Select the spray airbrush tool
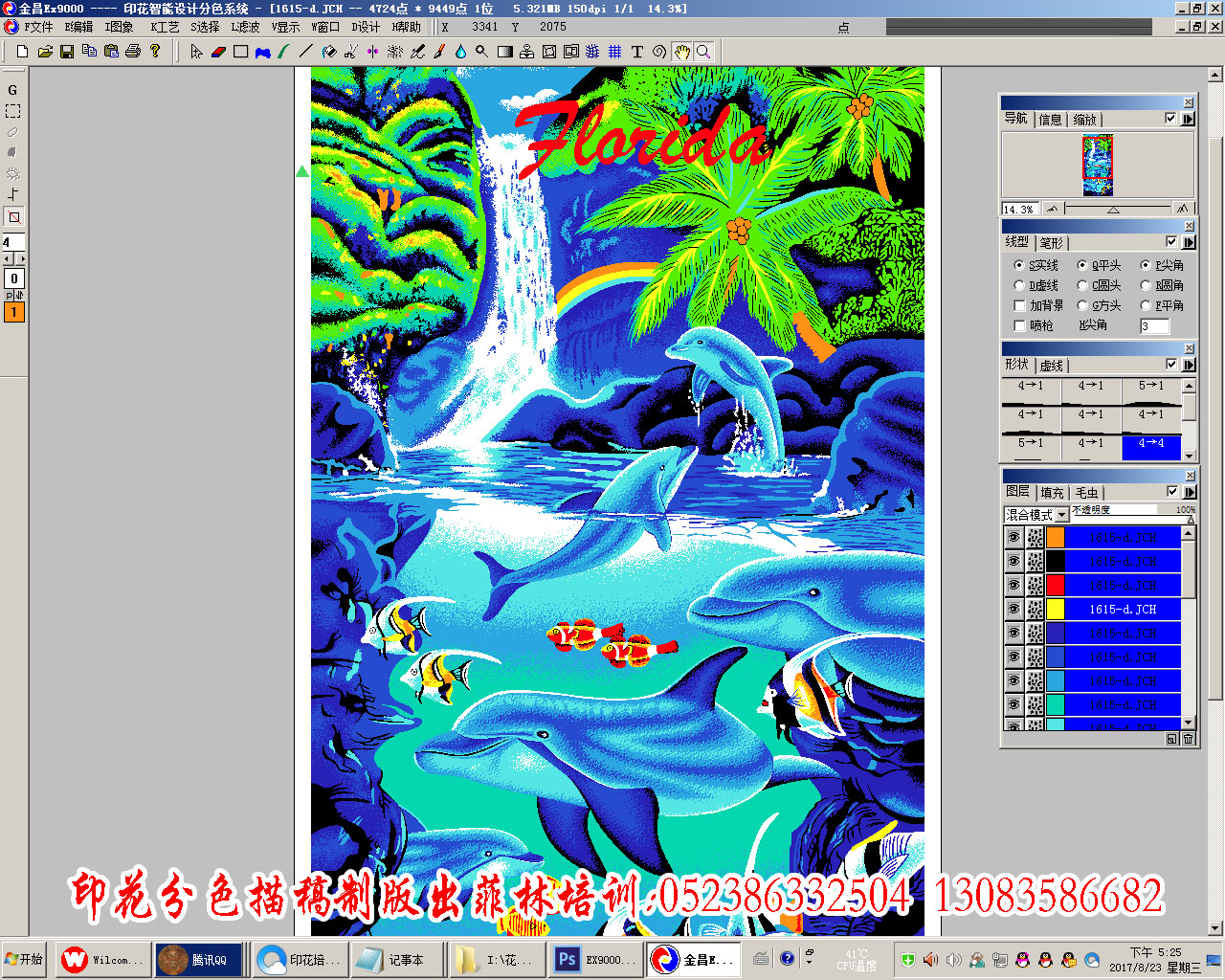This screenshot has height=980, width=1225. coord(394,52)
